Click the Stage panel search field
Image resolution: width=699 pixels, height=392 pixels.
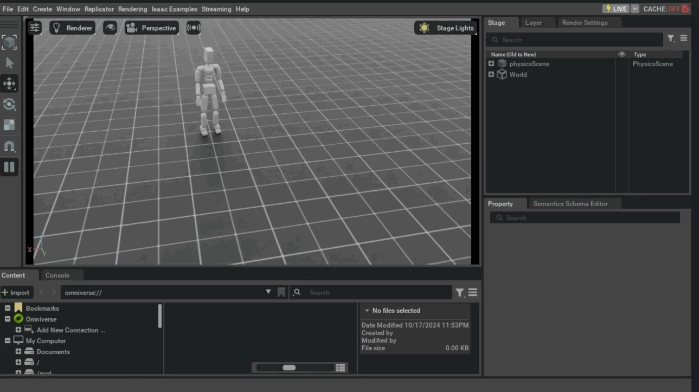tap(574, 40)
